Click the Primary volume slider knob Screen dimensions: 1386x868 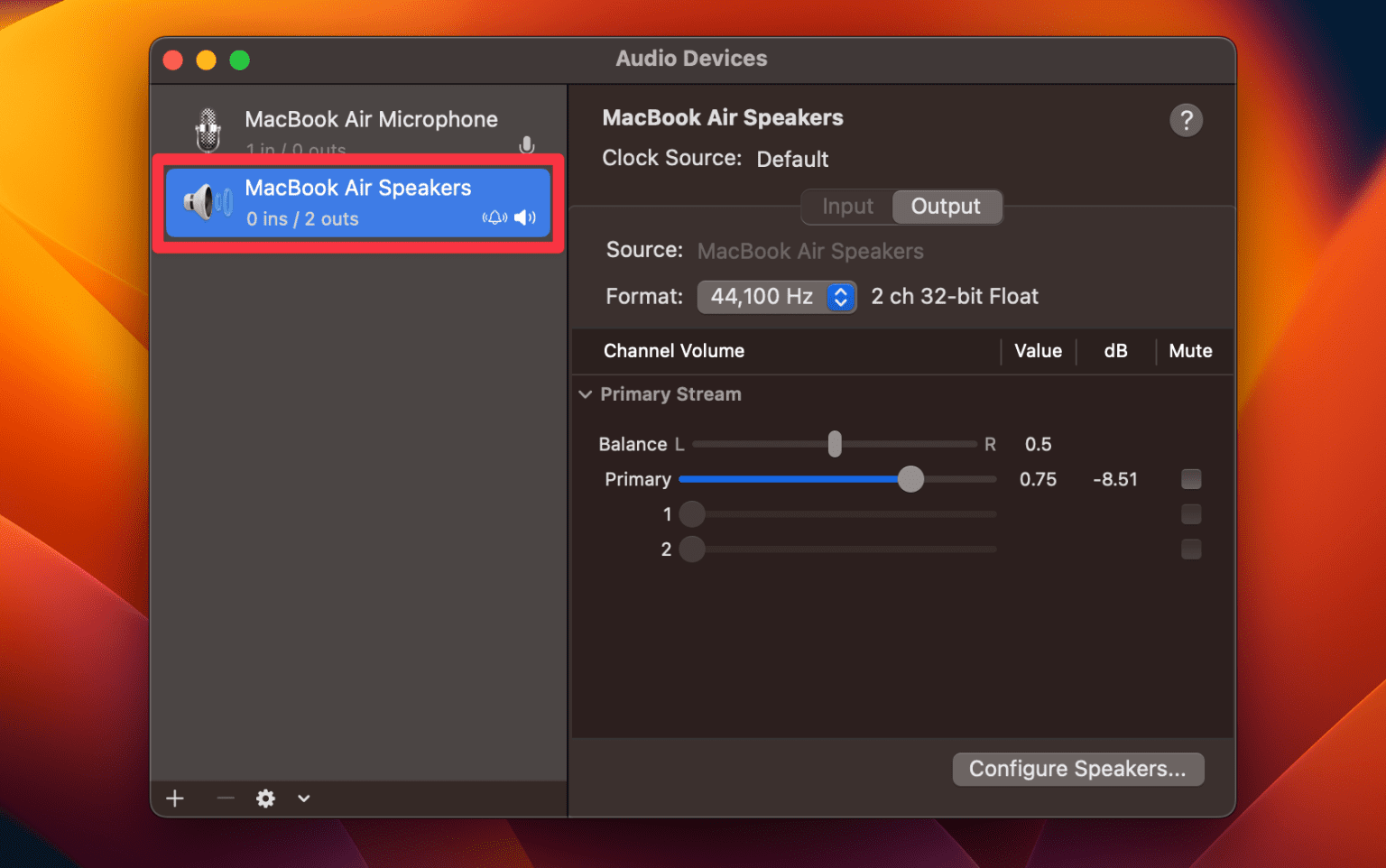[910, 479]
